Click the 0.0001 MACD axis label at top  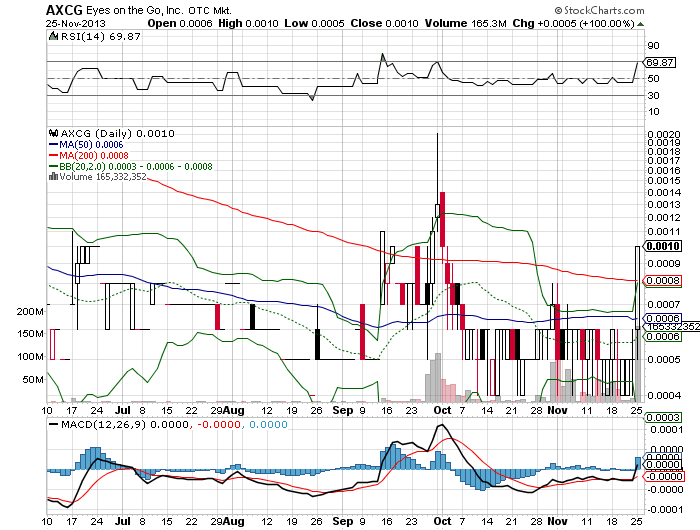(x=667, y=430)
